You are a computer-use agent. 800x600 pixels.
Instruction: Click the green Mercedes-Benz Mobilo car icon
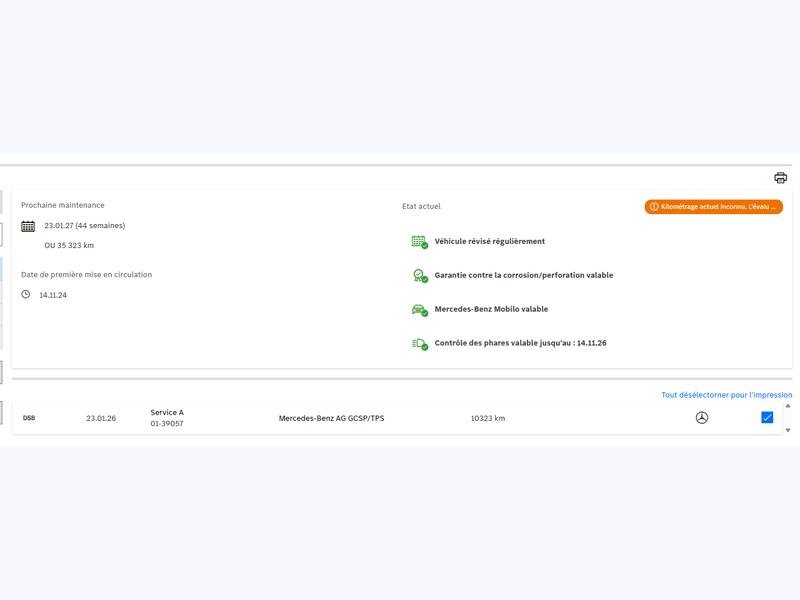click(x=419, y=310)
